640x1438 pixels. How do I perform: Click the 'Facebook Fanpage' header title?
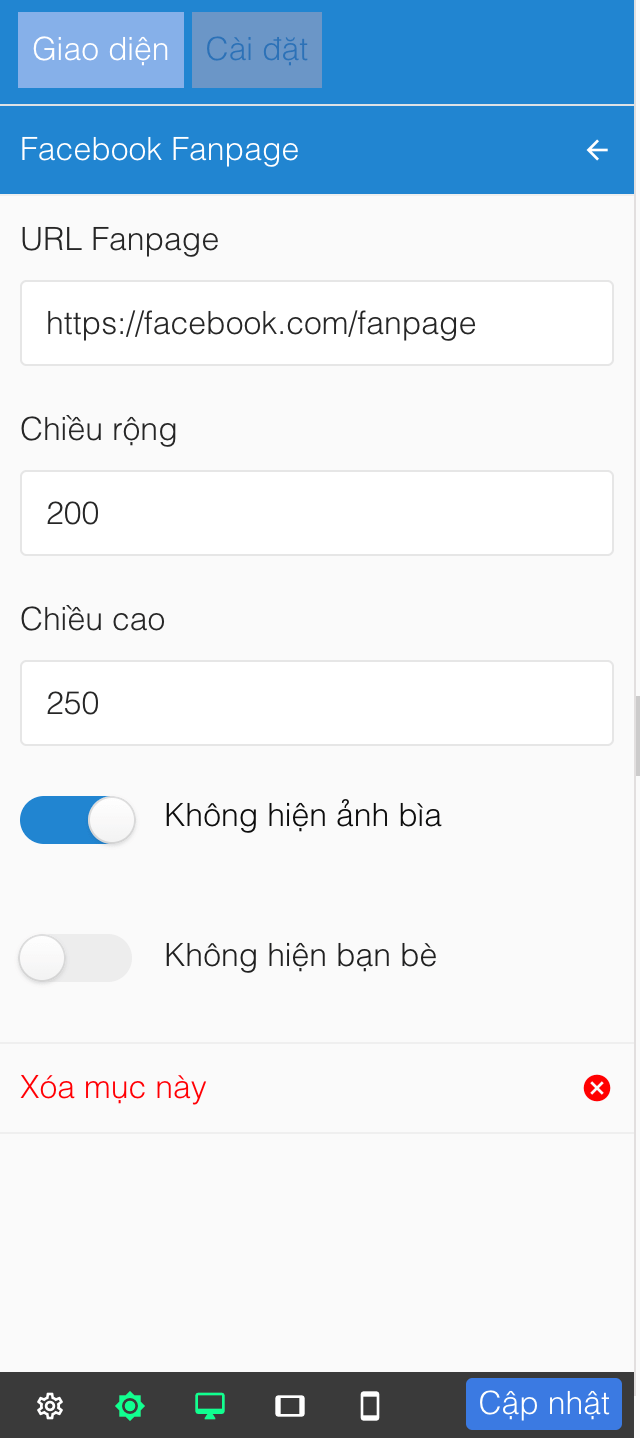click(x=160, y=150)
